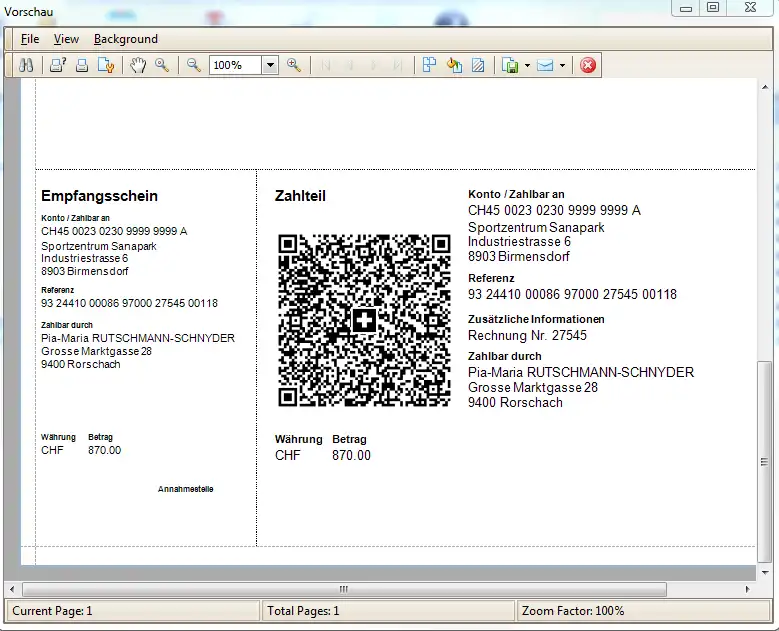Click 'Total Pages: 1' in status bar
This screenshot has height=631, width=779.
coord(303,611)
